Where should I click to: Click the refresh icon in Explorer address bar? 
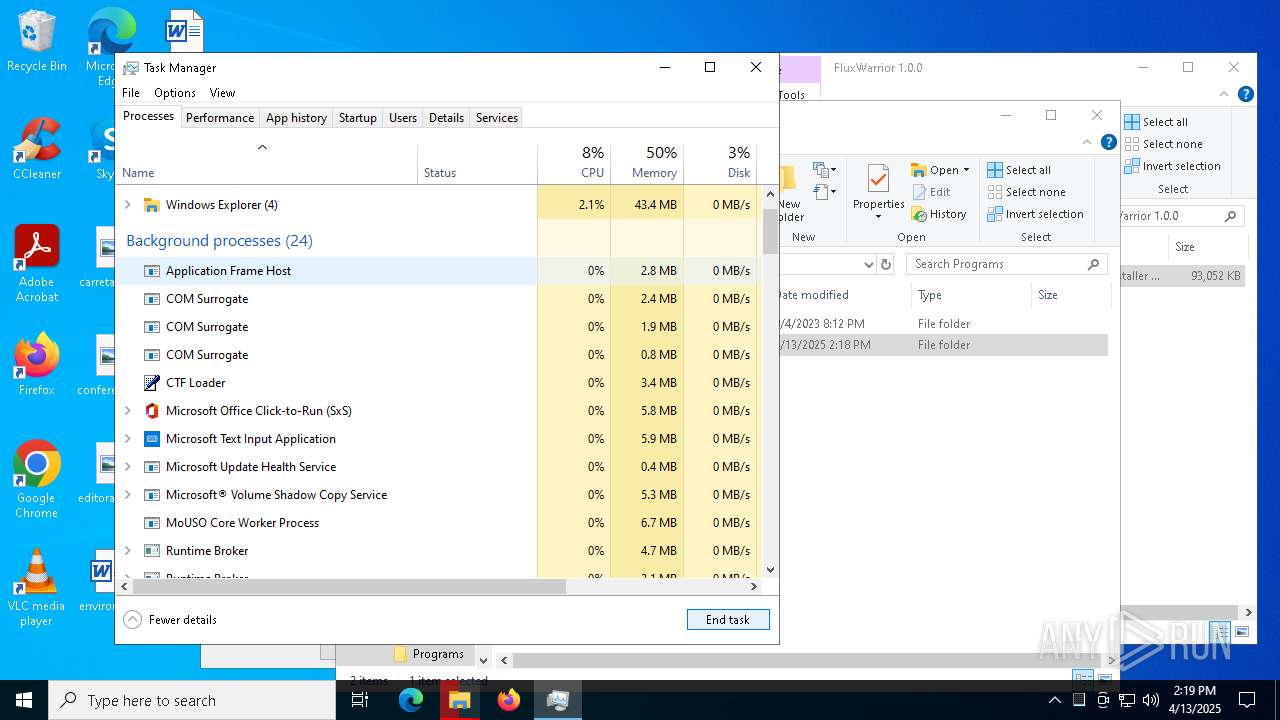(885, 264)
